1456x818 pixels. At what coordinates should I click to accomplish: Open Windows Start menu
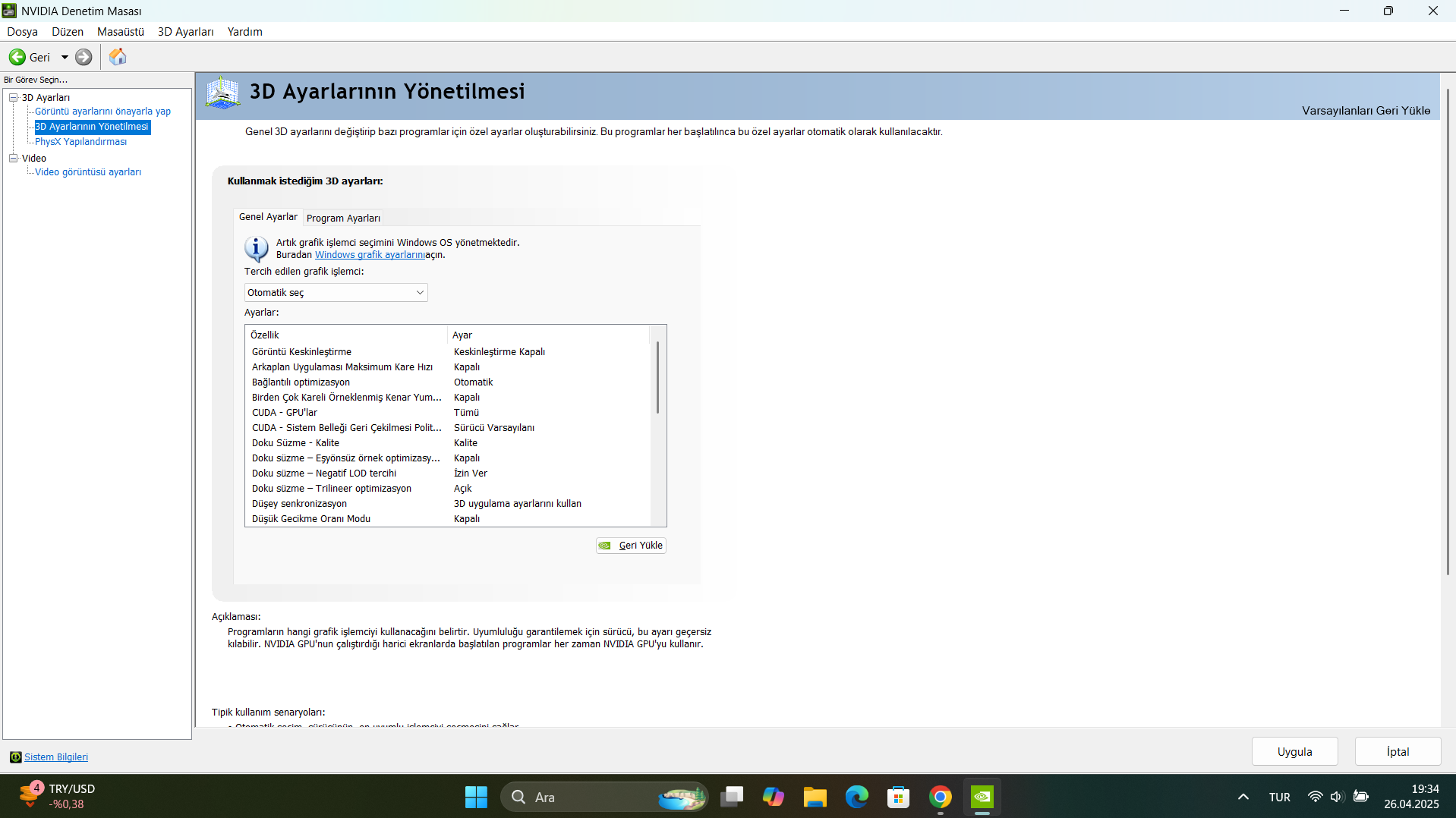pos(476,797)
